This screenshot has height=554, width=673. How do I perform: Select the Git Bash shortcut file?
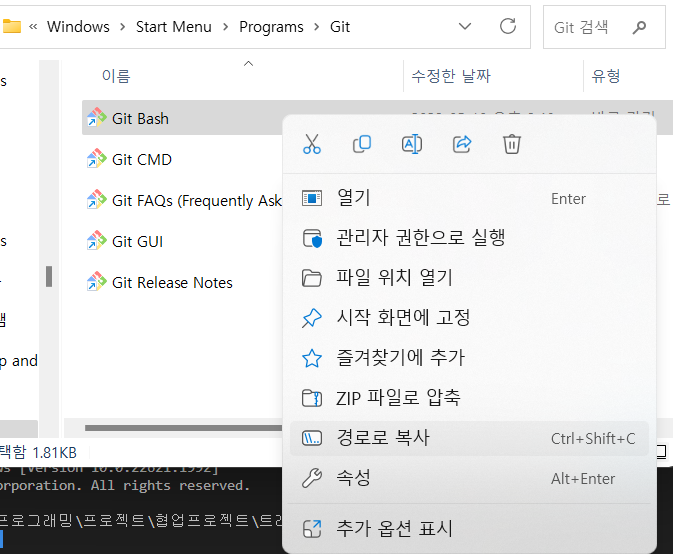[x=140, y=119]
